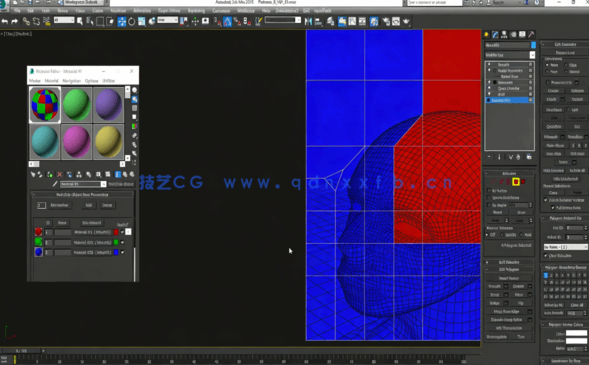This screenshot has height=365, width=589.
Task: Open the Select by Name dialog
Action: pyautogui.click(x=90, y=21)
